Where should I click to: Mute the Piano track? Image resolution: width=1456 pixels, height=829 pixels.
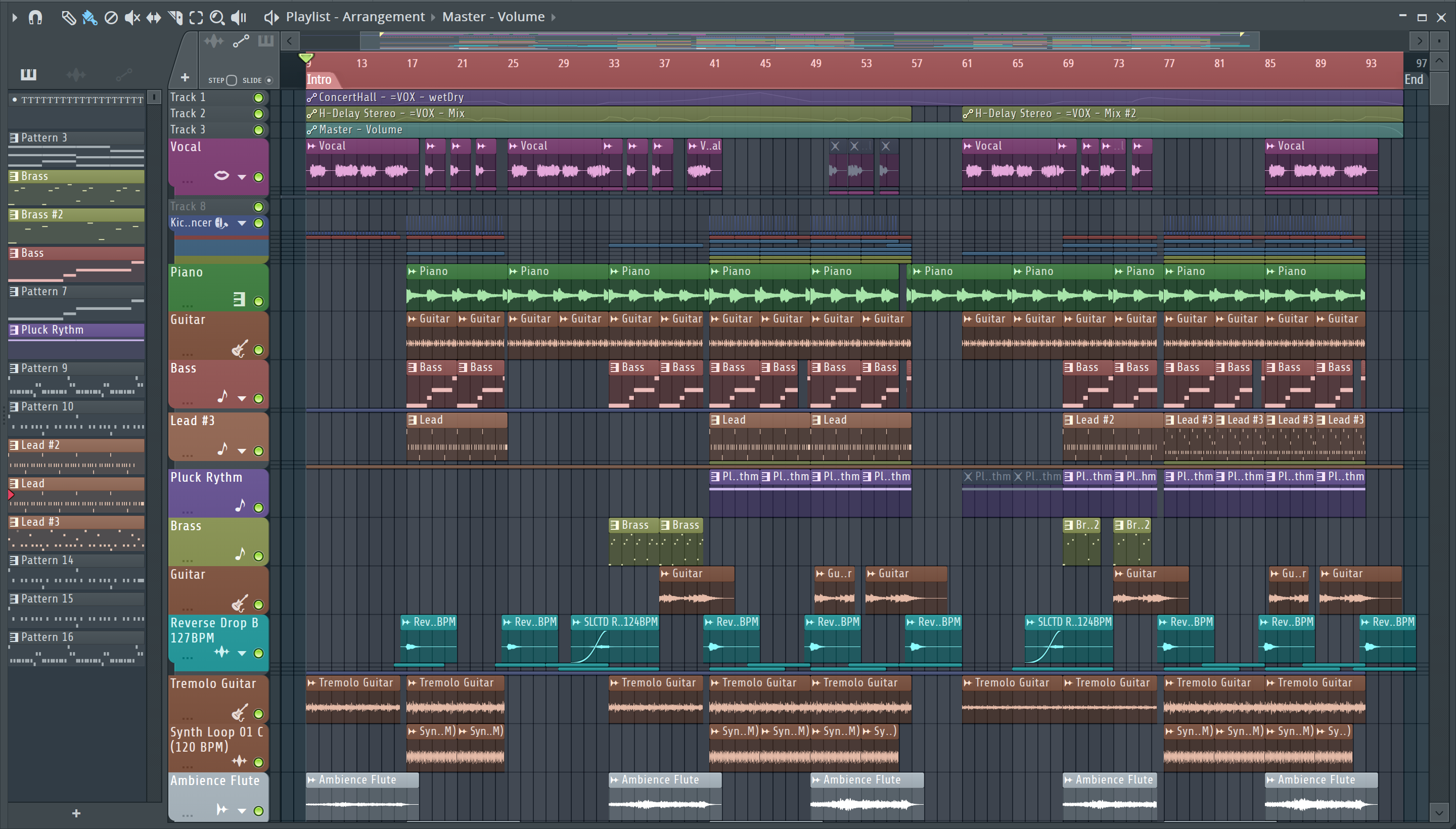pos(258,301)
